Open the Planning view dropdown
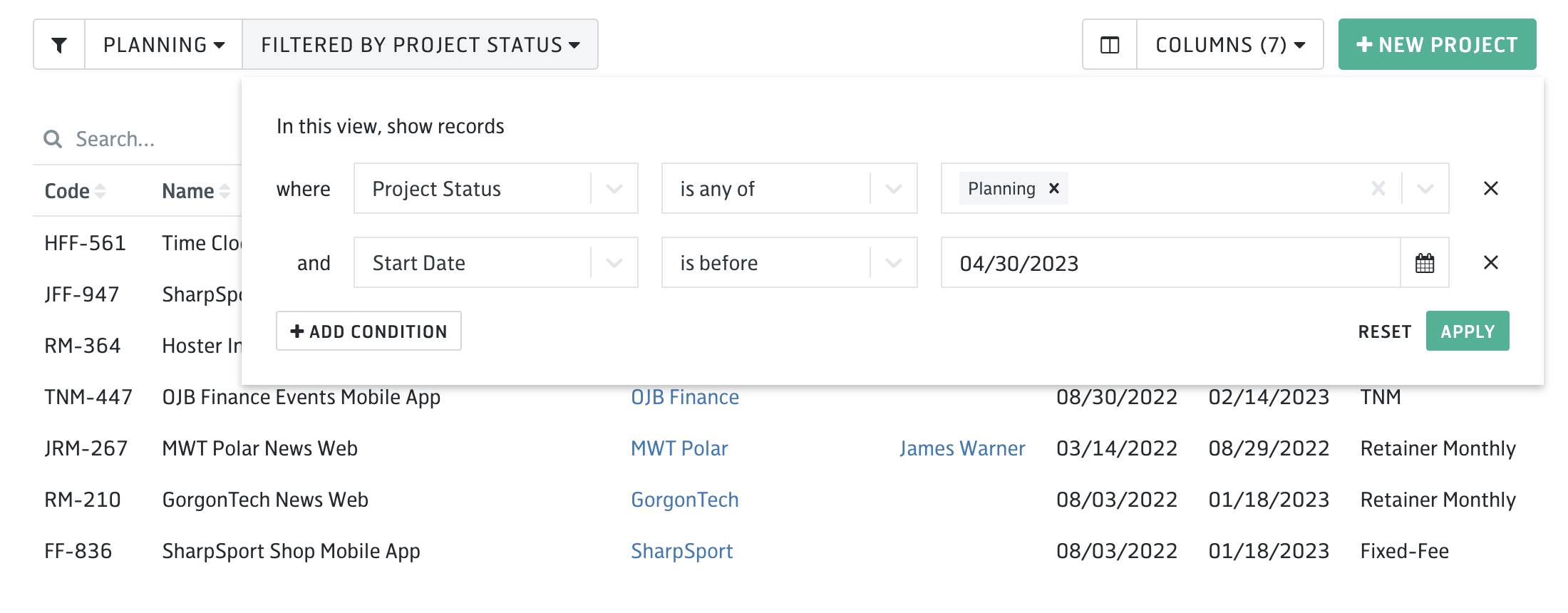Image resolution: width=1568 pixels, height=613 pixels. click(x=164, y=45)
